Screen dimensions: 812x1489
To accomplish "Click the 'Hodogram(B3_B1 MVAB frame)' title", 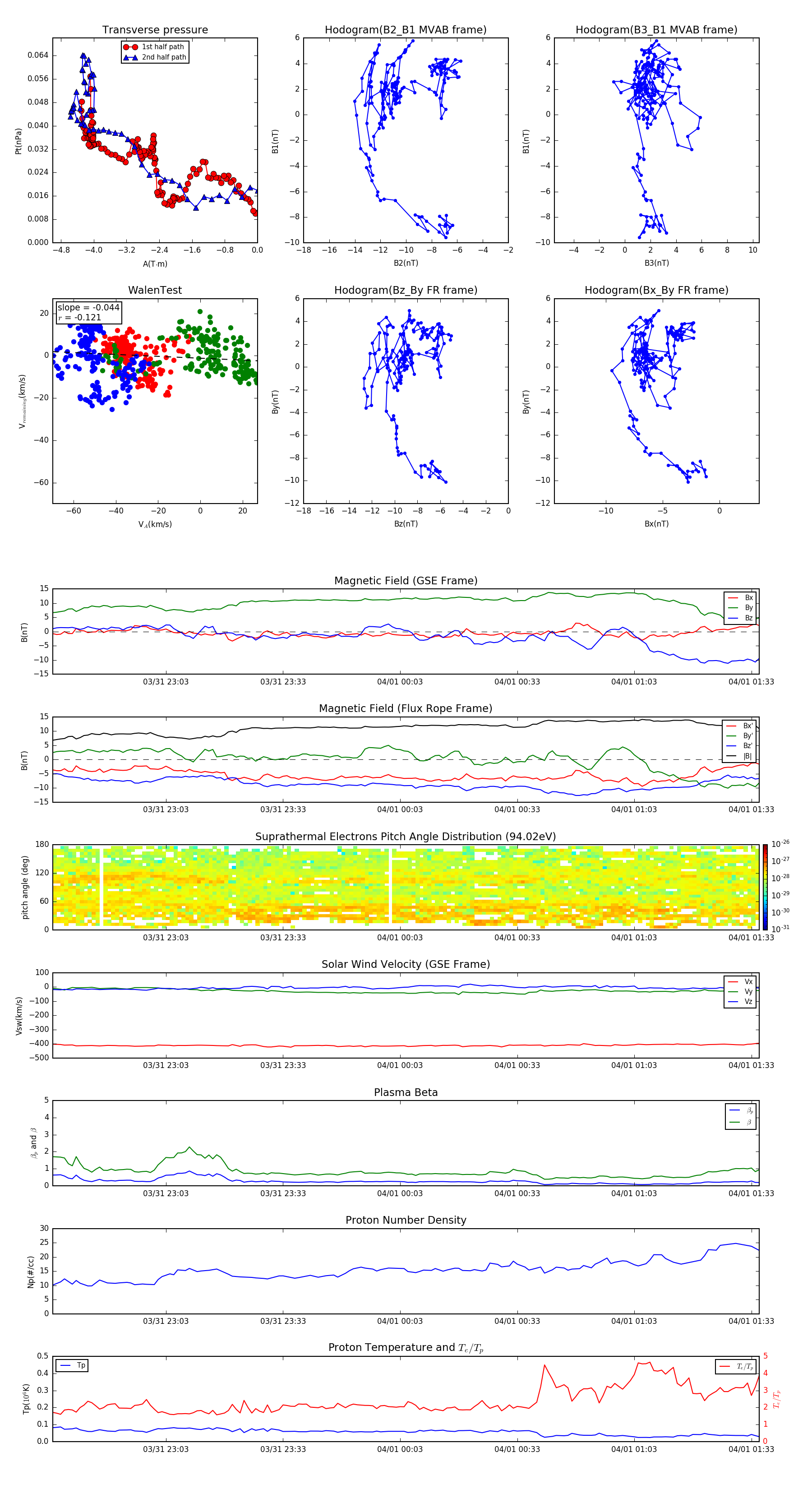I will click(656, 29).
